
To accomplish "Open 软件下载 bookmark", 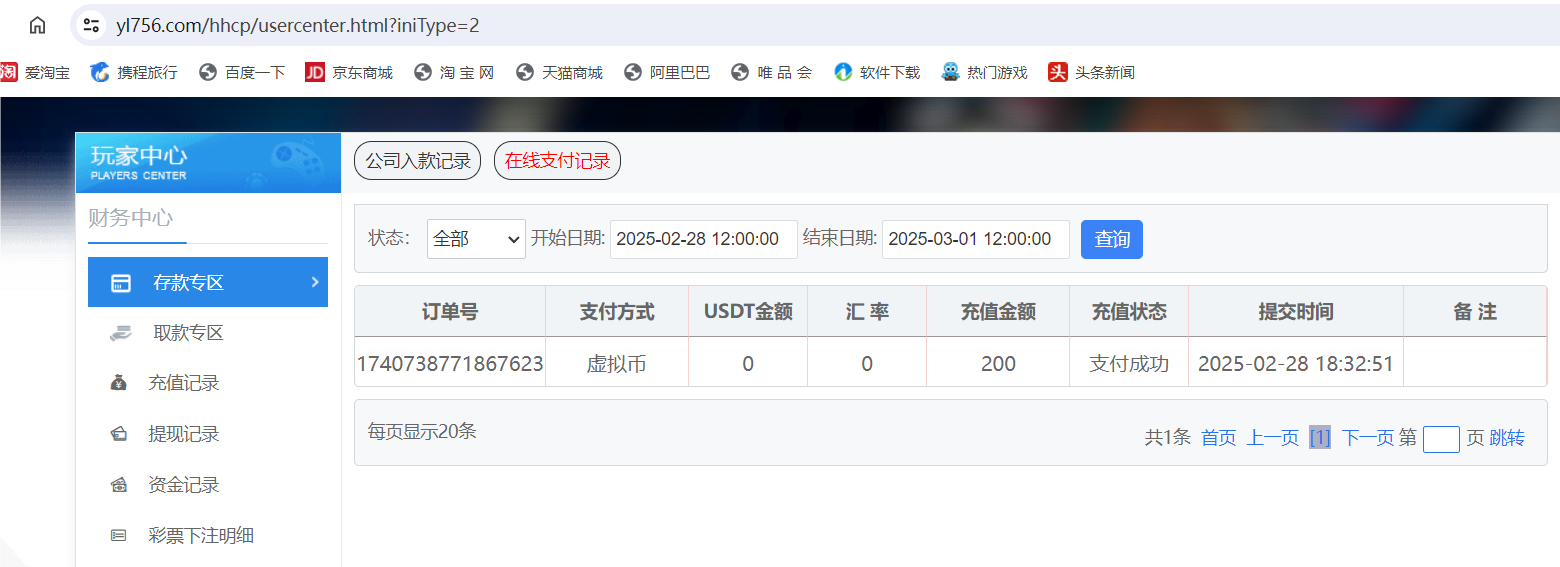I will pyautogui.click(x=877, y=72).
